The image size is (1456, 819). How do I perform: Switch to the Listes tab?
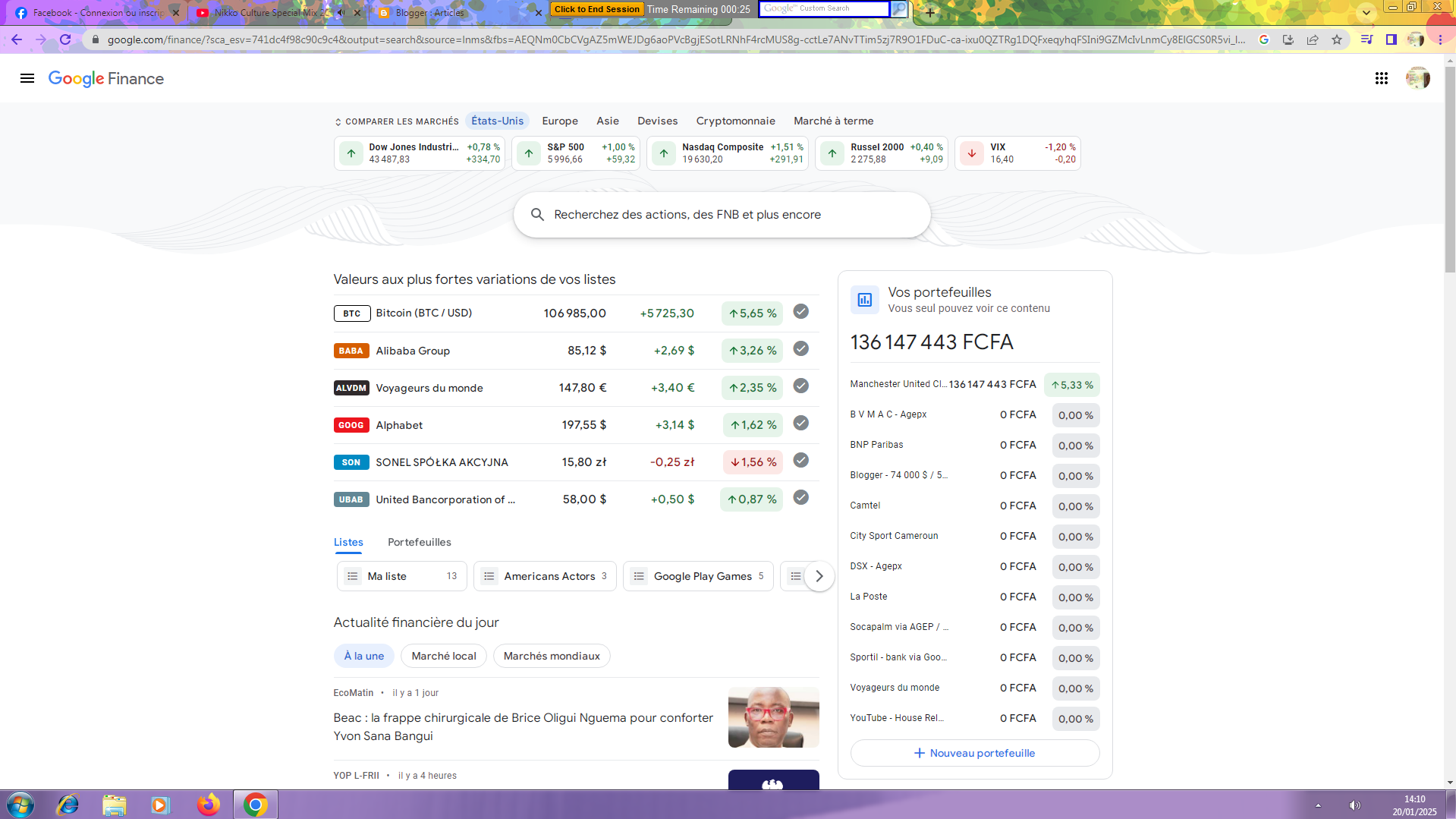click(x=348, y=542)
